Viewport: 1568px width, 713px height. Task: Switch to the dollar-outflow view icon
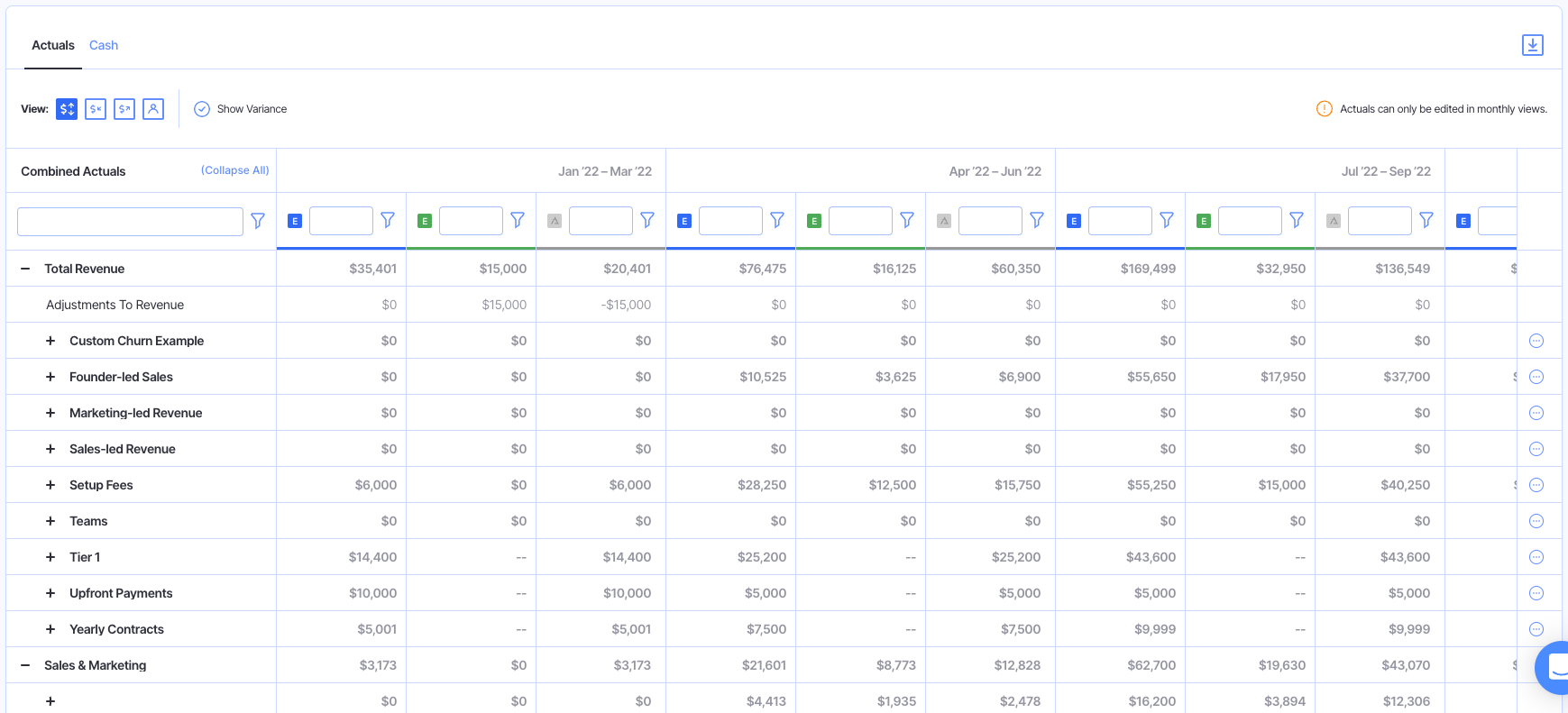(124, 109)
